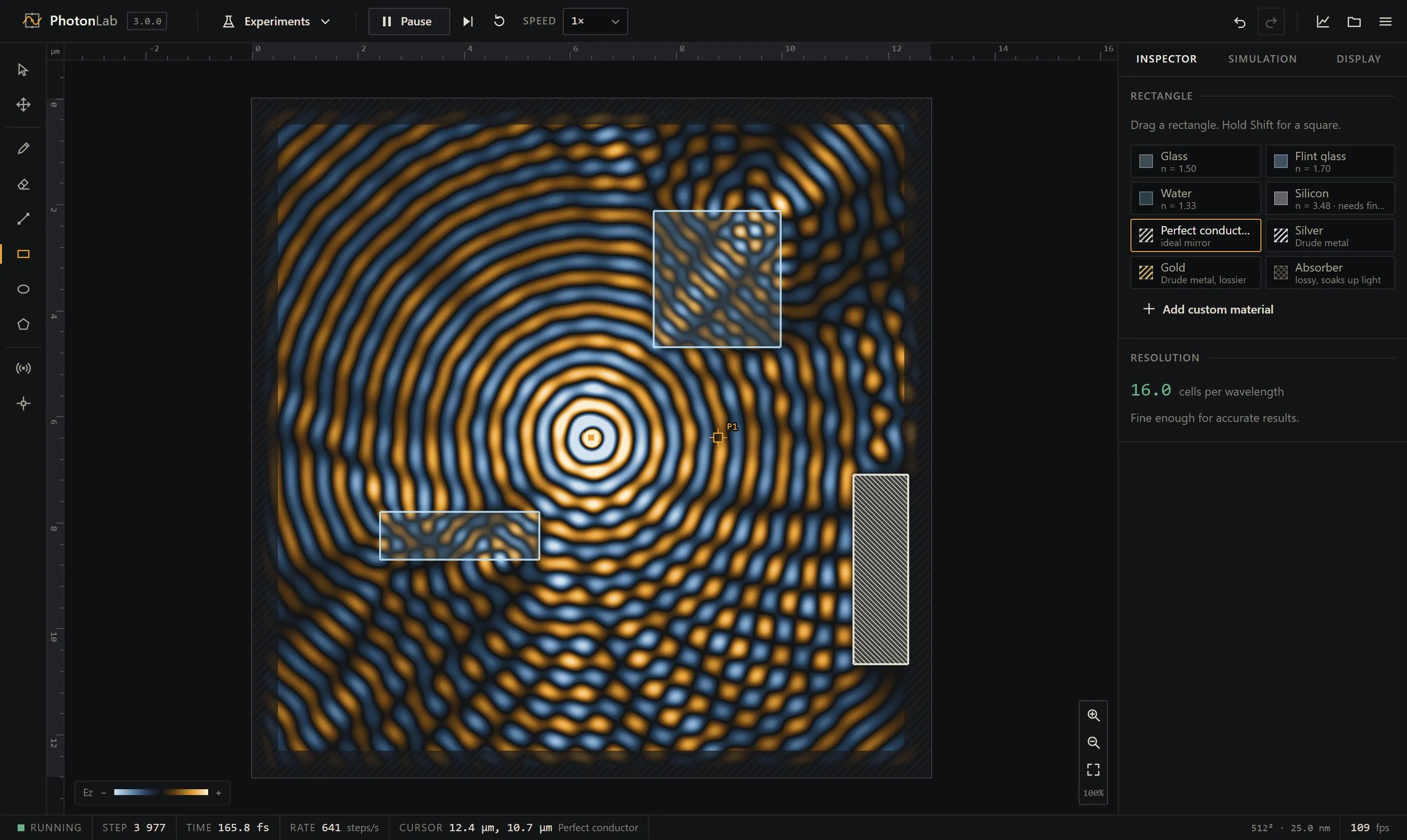This screenshot has height=840, width=1407.
Task: Fit the canvas to the screen
Action: [x=1093, y=770]
